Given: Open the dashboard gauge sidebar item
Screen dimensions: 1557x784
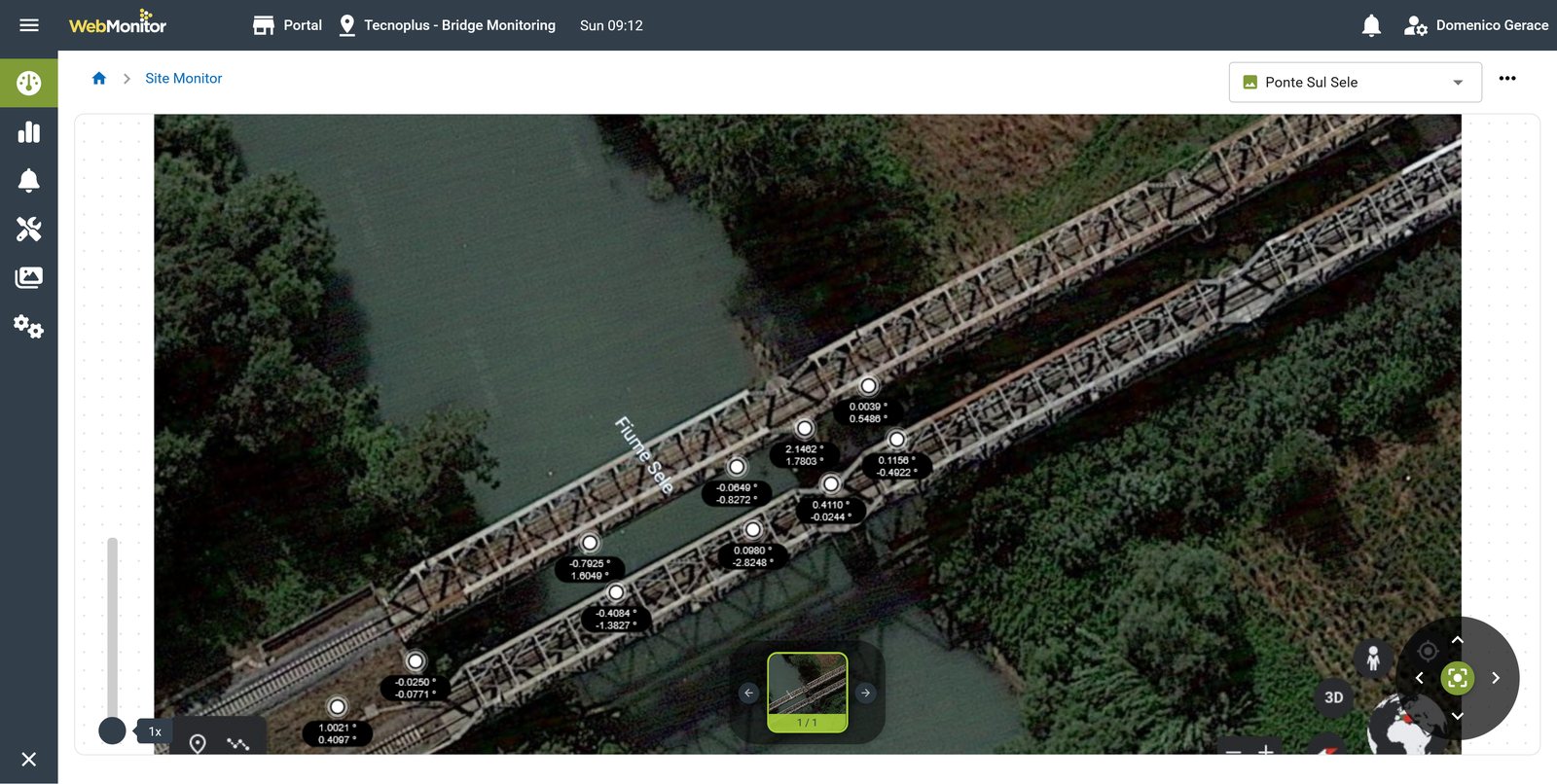Looking at the screenshot, I should (29, 83).
